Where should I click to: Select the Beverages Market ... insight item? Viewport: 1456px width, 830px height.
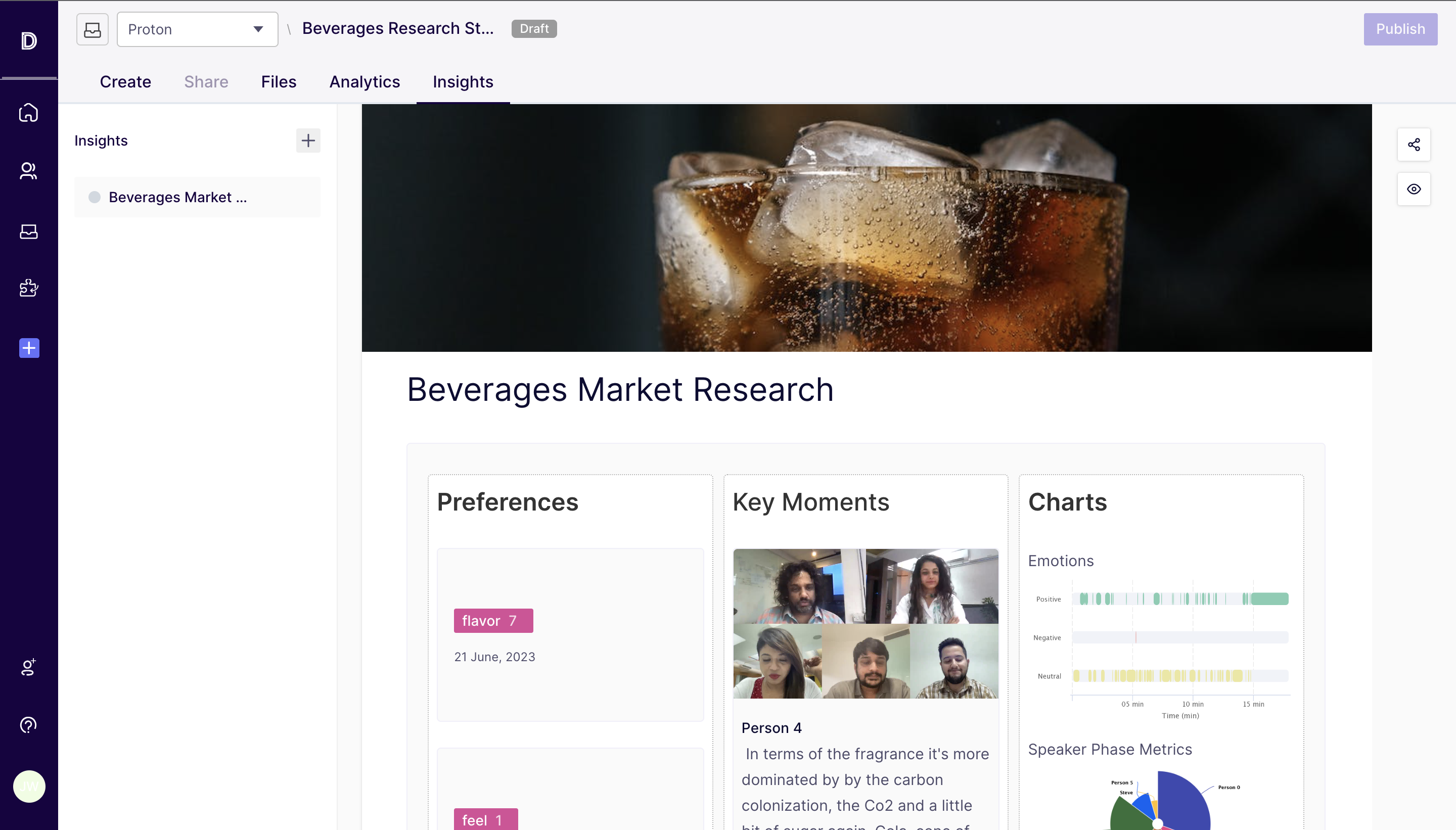pyautogui.click(x=197, y=197)
